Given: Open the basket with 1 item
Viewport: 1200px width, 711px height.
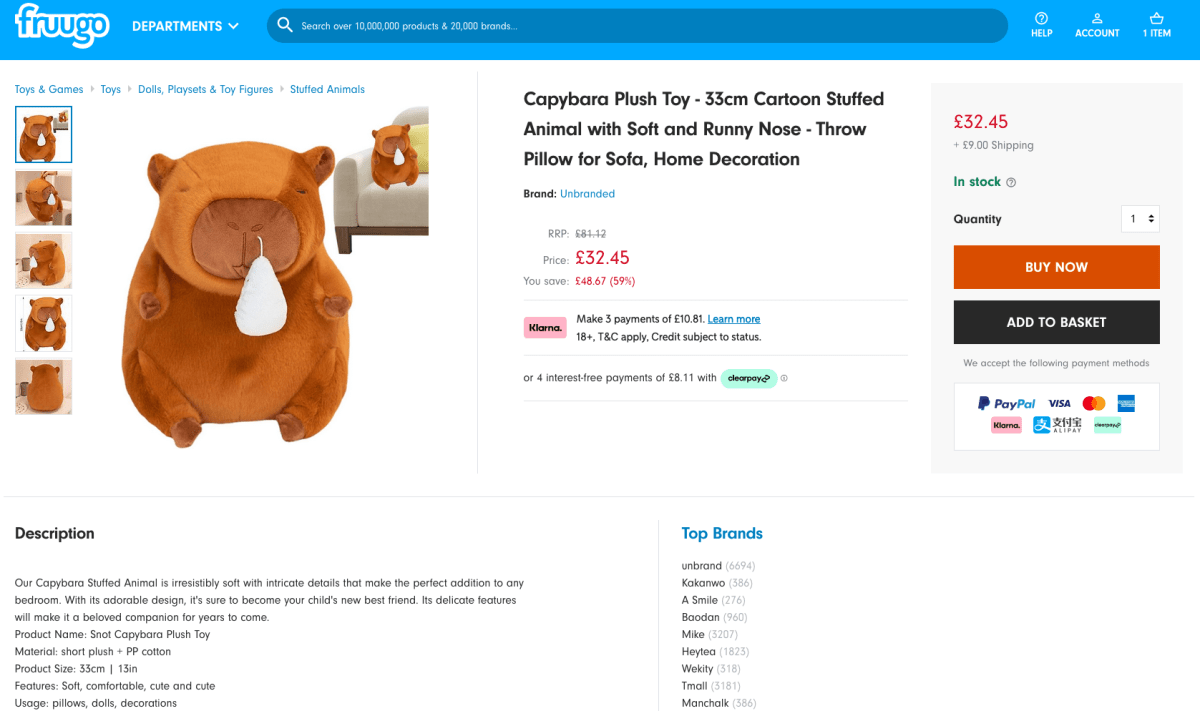Looking at the screenshot, I should (1156, 25).
